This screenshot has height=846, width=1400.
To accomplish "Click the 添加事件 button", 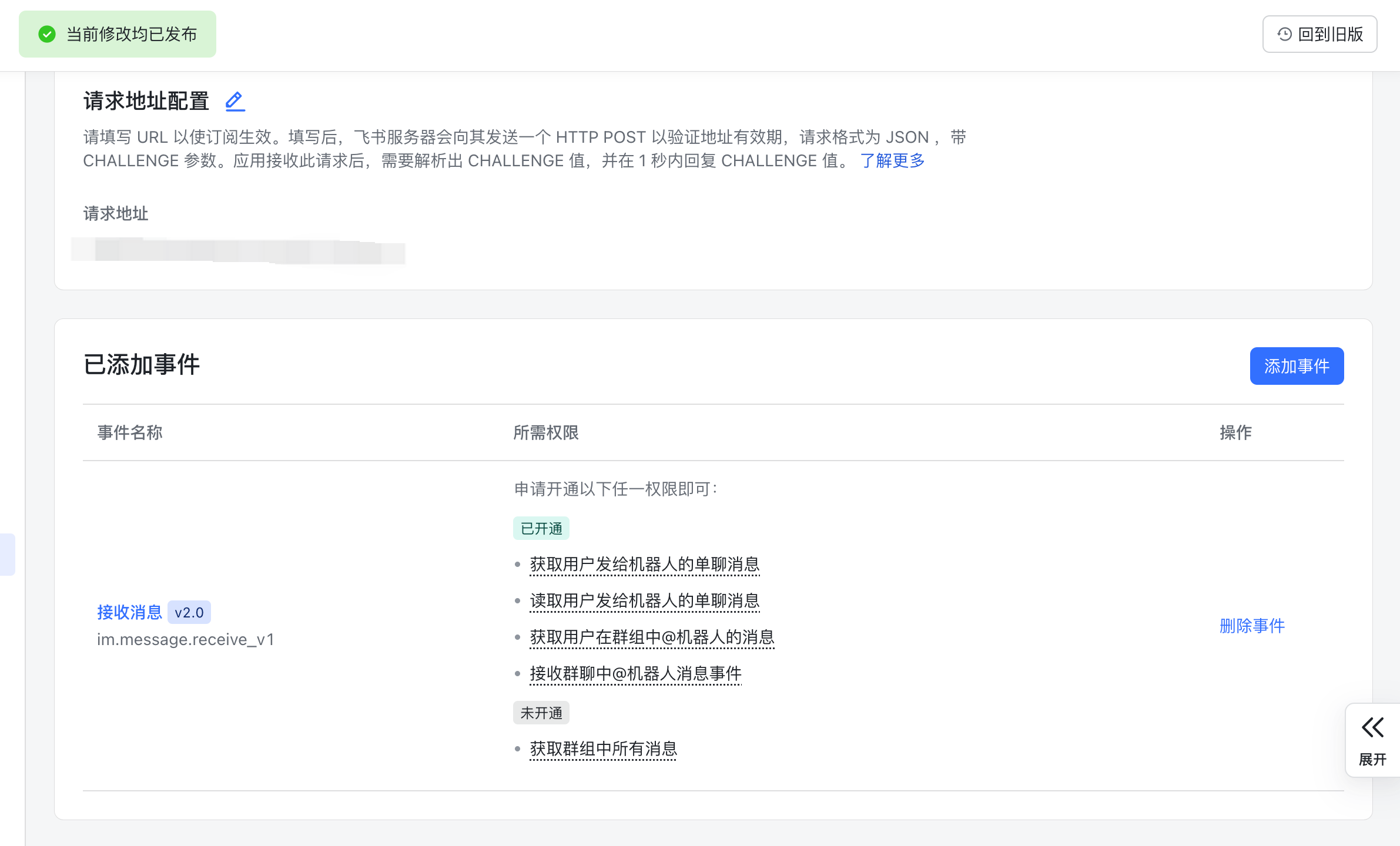I will click(1297, 366).
